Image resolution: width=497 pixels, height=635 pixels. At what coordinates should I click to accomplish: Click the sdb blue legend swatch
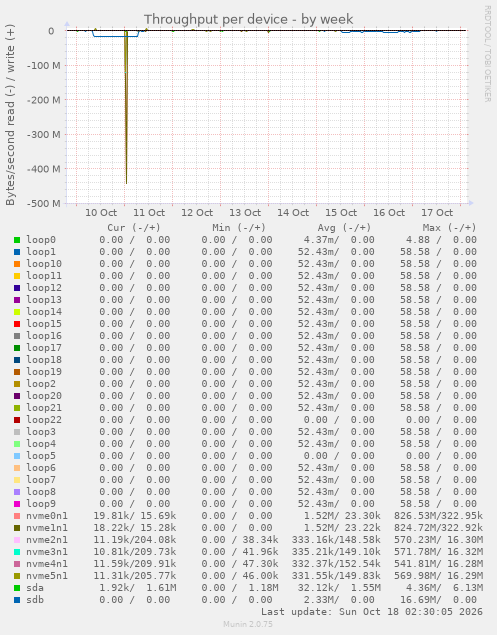coord(17,600)
